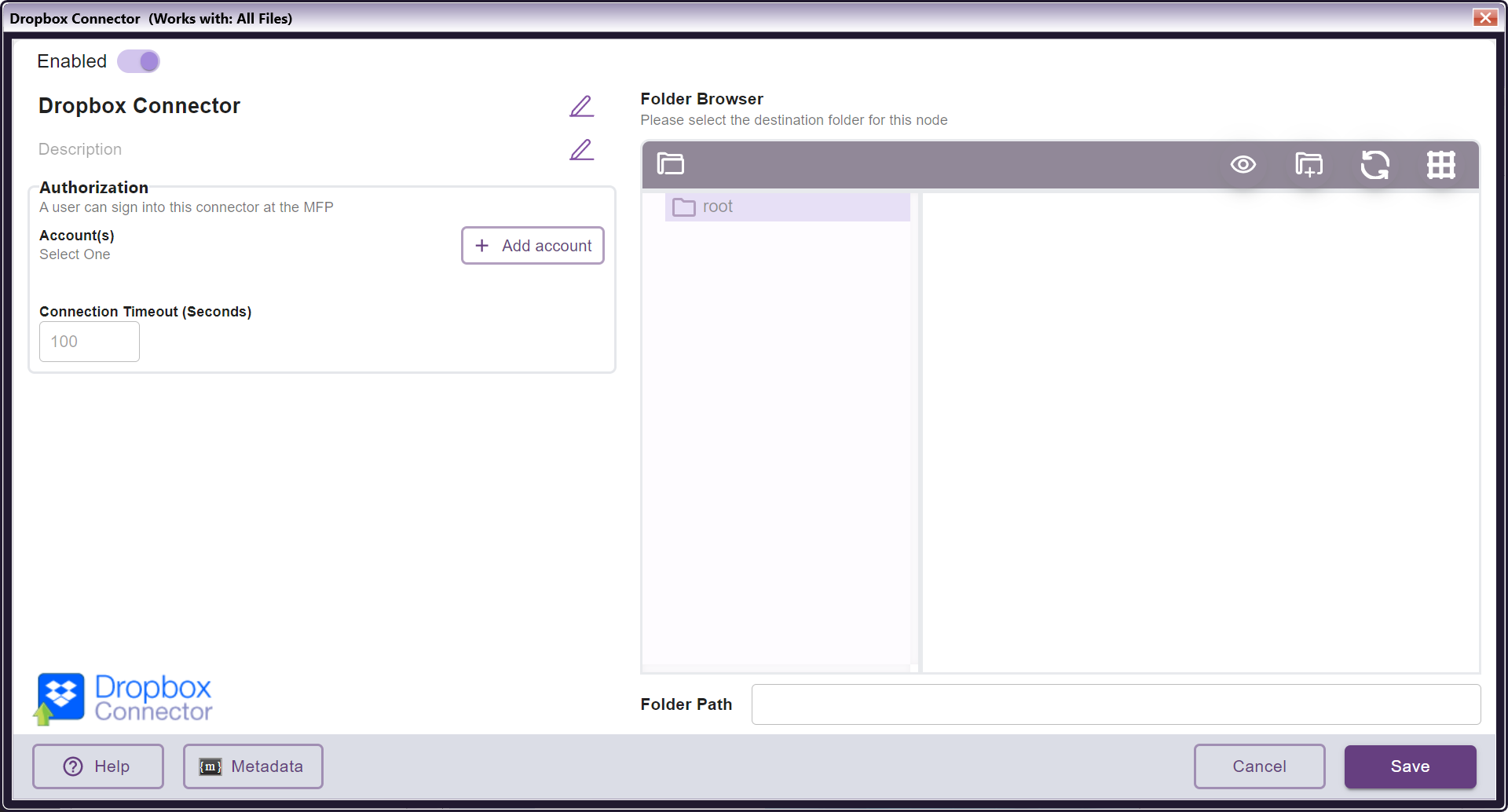Open the Metadata dialog
This screenshot has height=812, width=1508.
point(253,766)
